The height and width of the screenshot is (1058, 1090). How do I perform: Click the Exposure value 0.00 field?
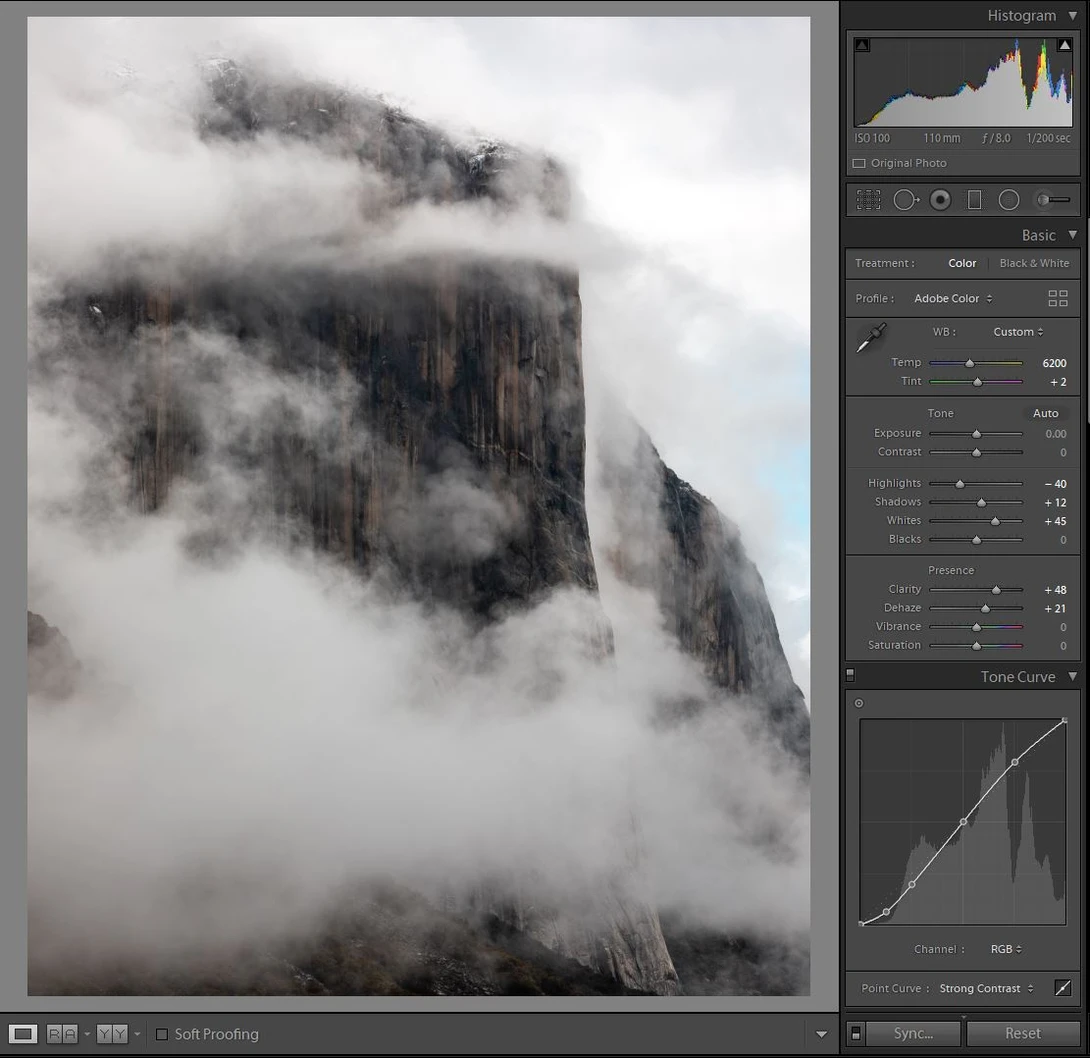tap(1055, 434)
